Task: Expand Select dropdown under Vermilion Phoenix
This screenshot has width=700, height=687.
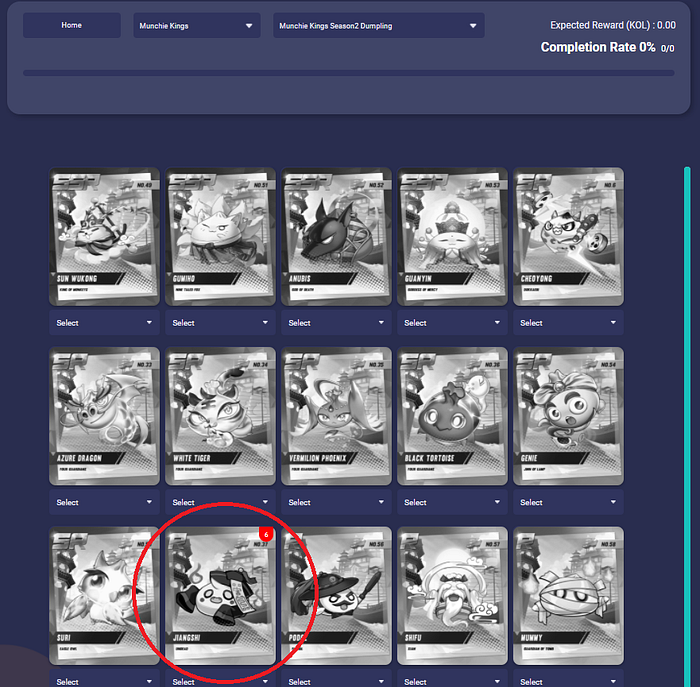Action: coord(337,502)
